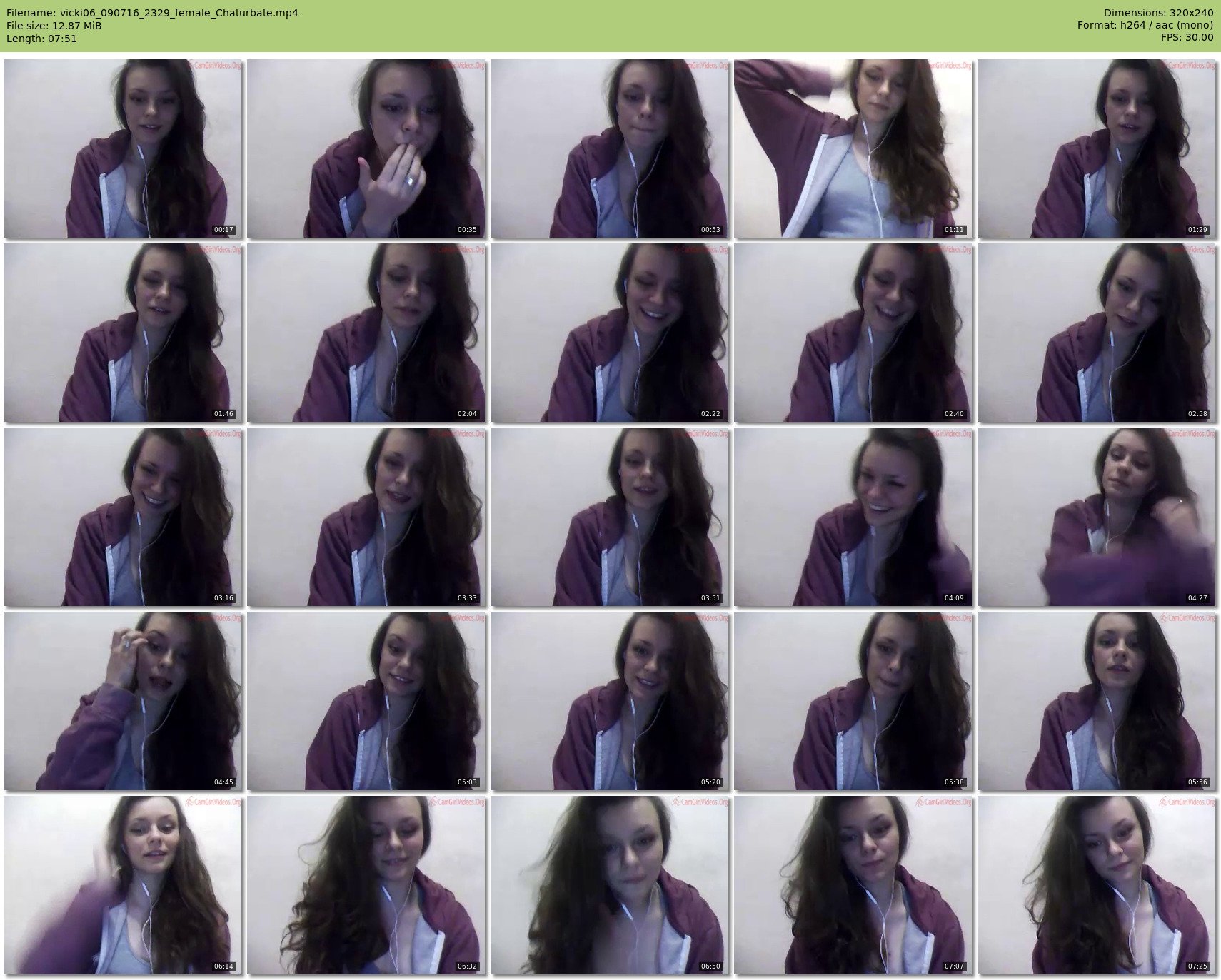Open the thumbnail timestamped 04:45
Screen dimensions: 1221x980
[x=122, y=701]
